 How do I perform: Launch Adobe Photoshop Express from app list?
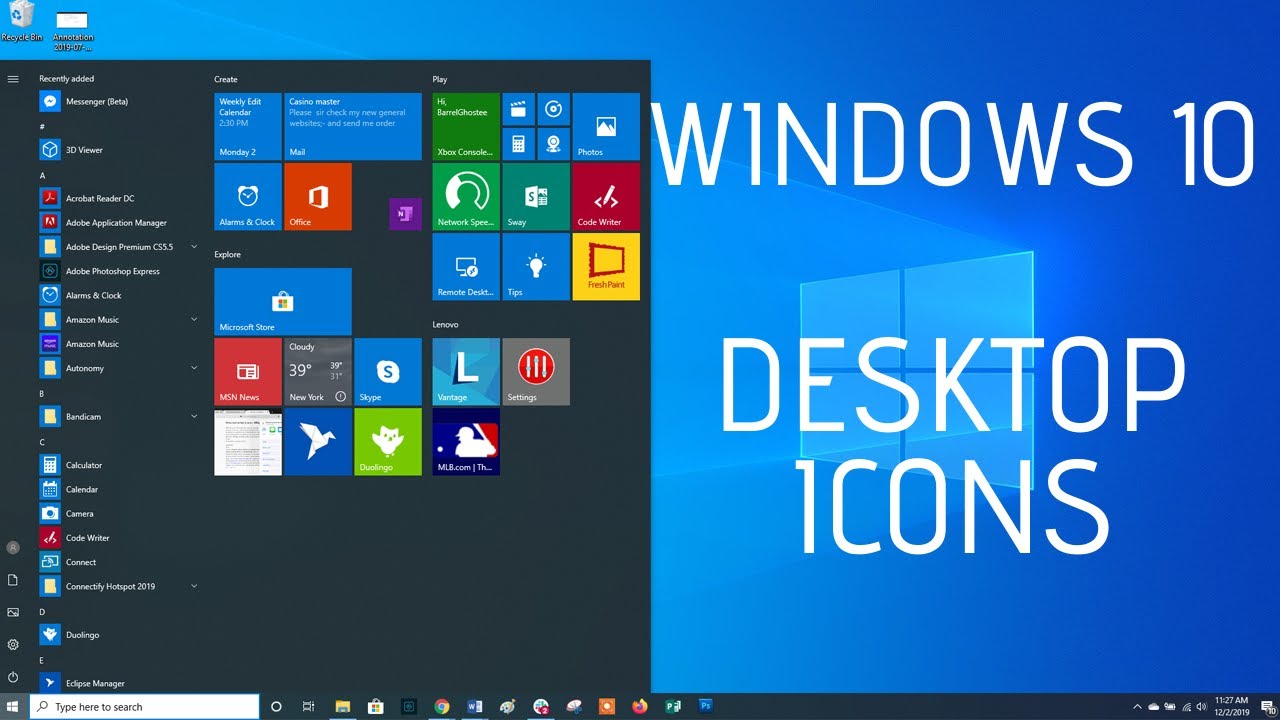[118, 271]
